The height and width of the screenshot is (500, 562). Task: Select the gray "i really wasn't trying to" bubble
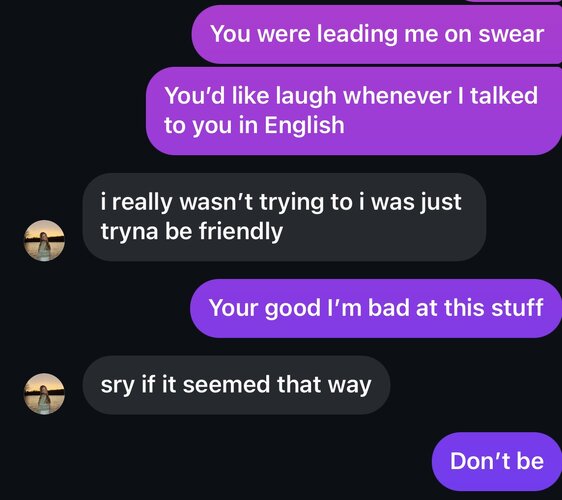pos(284,217)
